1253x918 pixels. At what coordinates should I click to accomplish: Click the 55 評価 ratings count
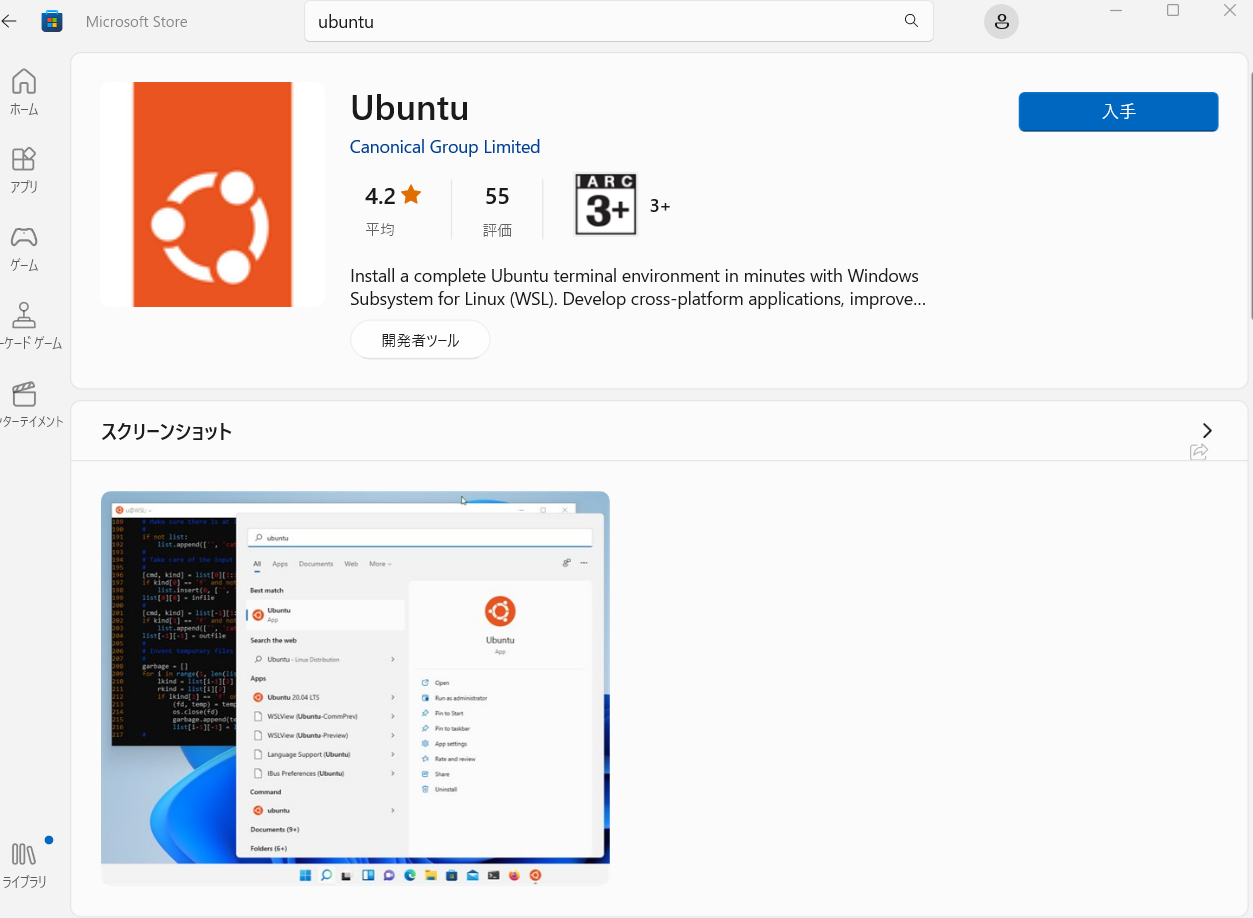(497, 211)
